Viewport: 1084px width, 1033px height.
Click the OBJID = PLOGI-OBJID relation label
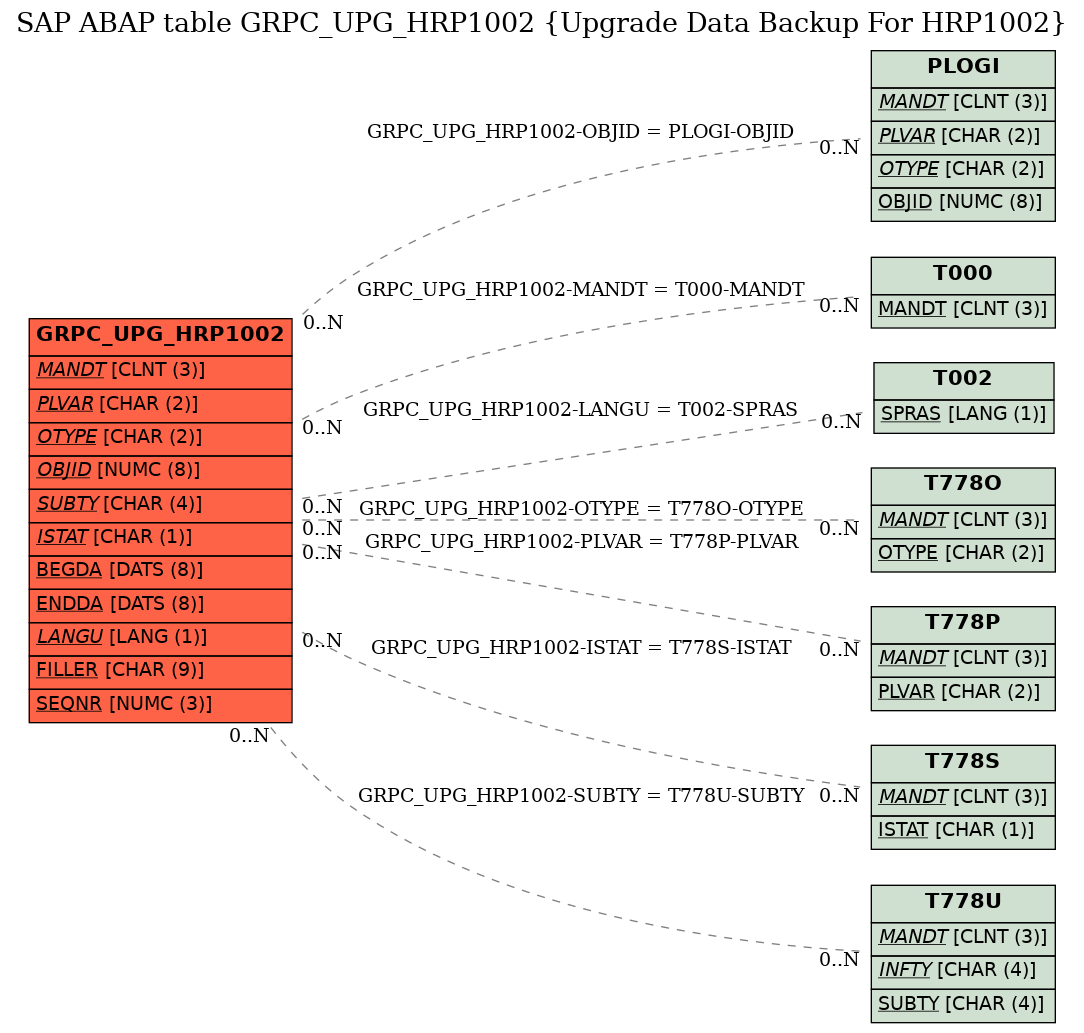click(x=580, y=131)
